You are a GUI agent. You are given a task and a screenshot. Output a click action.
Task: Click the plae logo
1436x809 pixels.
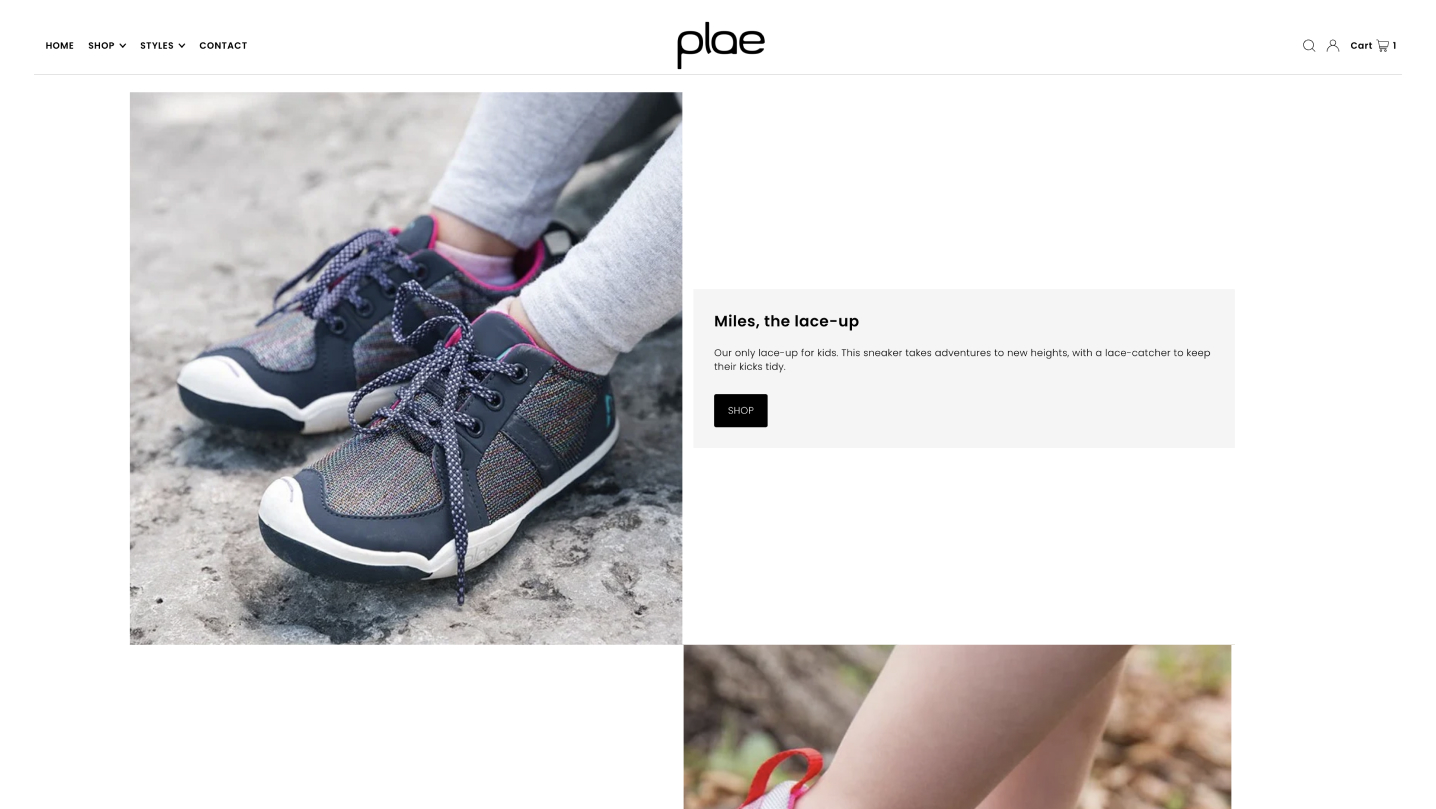pos(720,45)
